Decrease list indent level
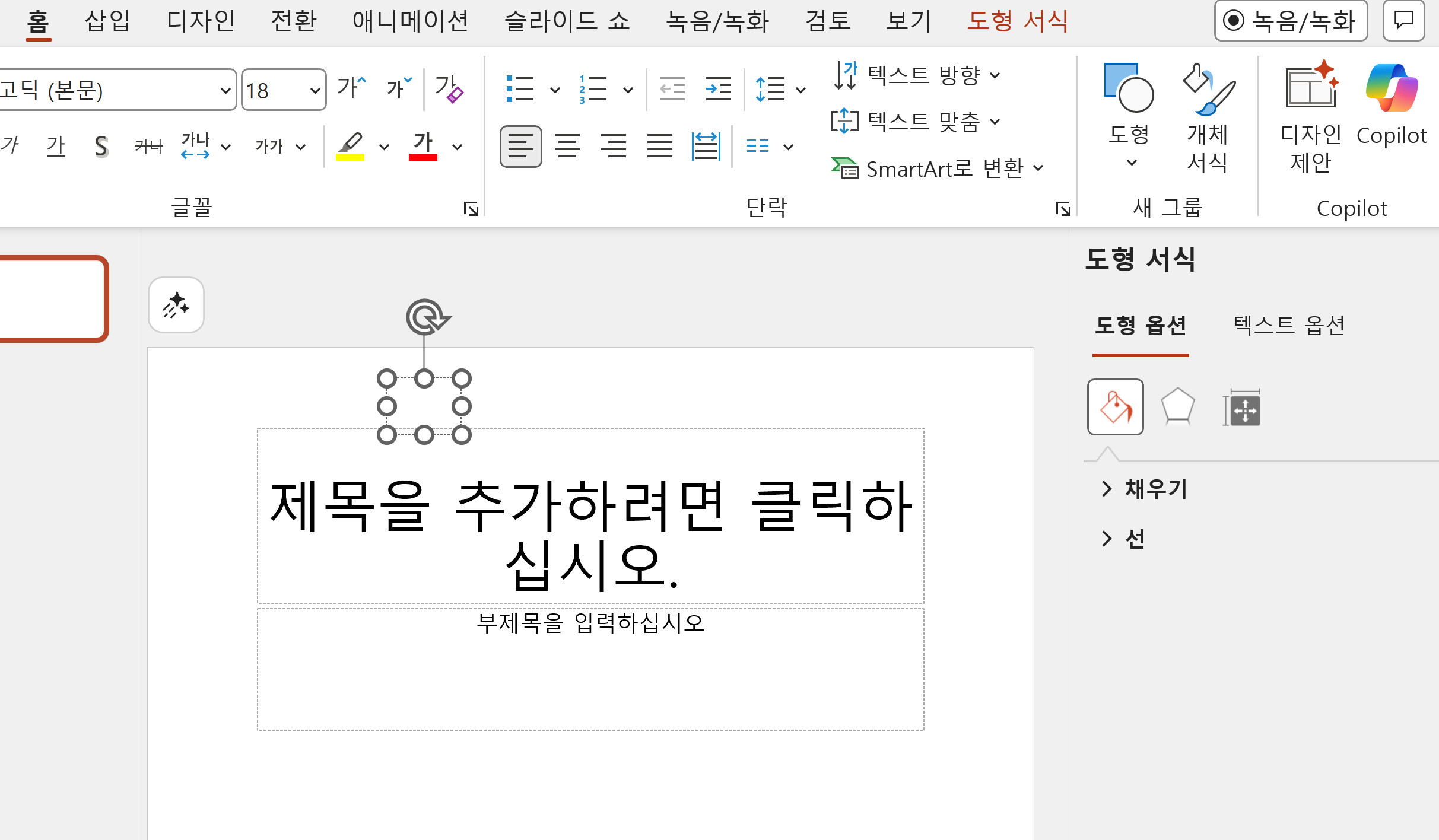The width and height of the screenshot is (1439, 840). tap(672, 90)
